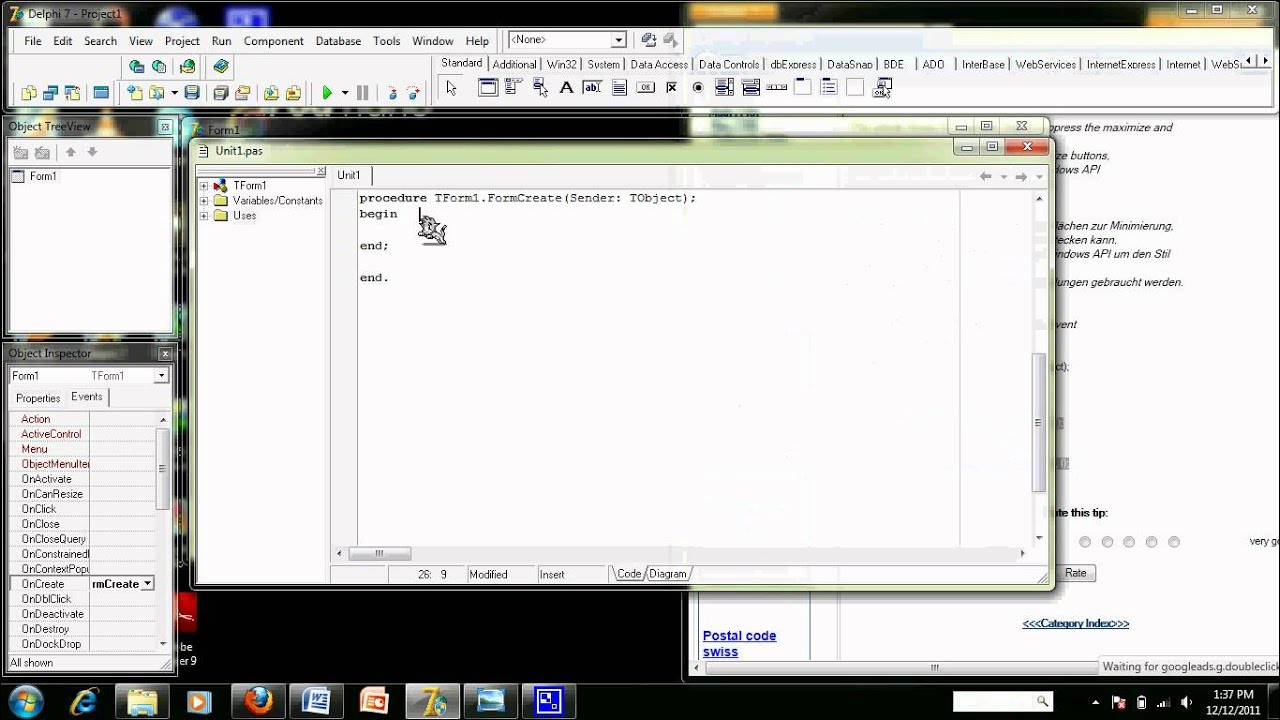This screenshot has height=720, width=1280.
Task: Open the Component menu
Action: 273,41
